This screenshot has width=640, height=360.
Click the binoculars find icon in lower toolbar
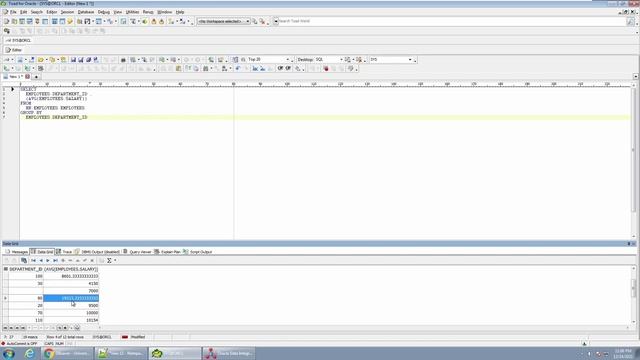[206, 69]
